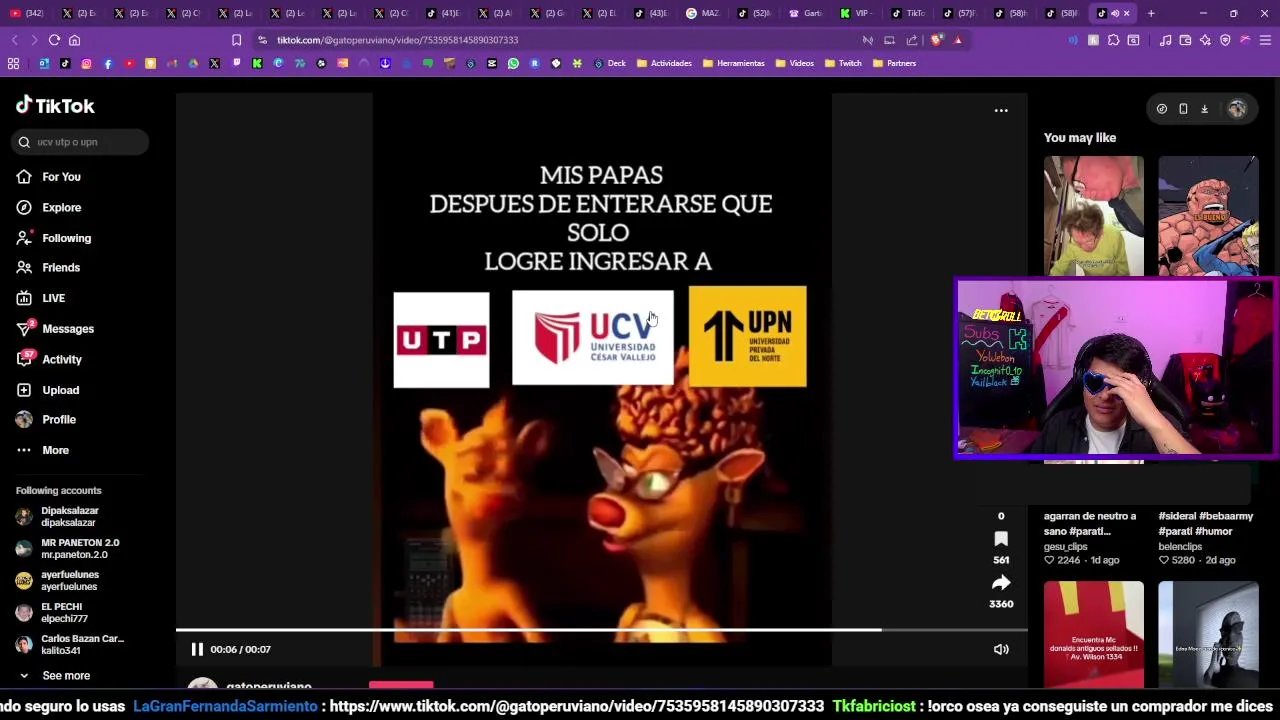Open the 'El Bueno' cartoon recommended thumbnail
1280x720 pixels.
1208,216
